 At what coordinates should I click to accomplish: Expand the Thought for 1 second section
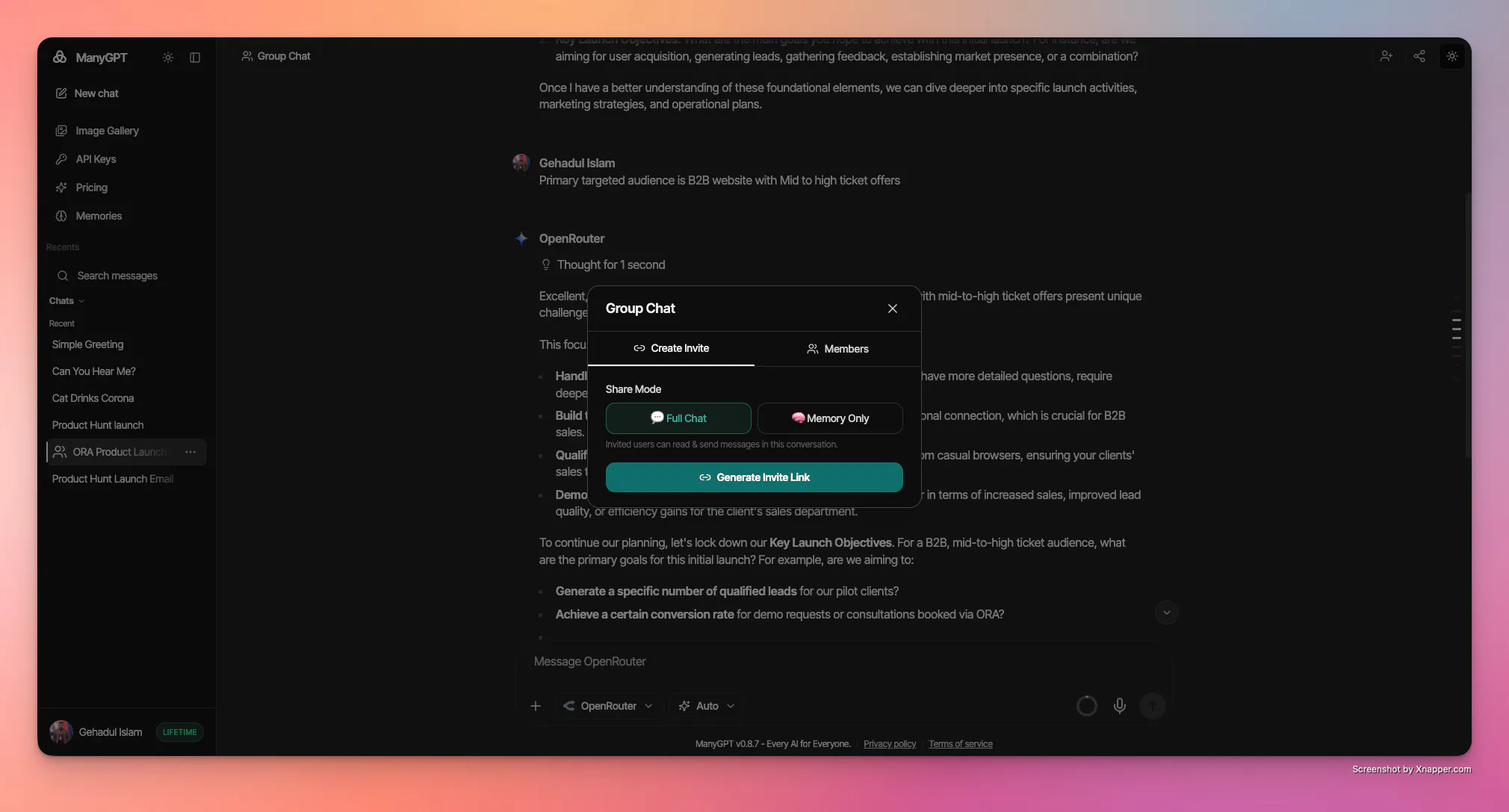point(603,265)
